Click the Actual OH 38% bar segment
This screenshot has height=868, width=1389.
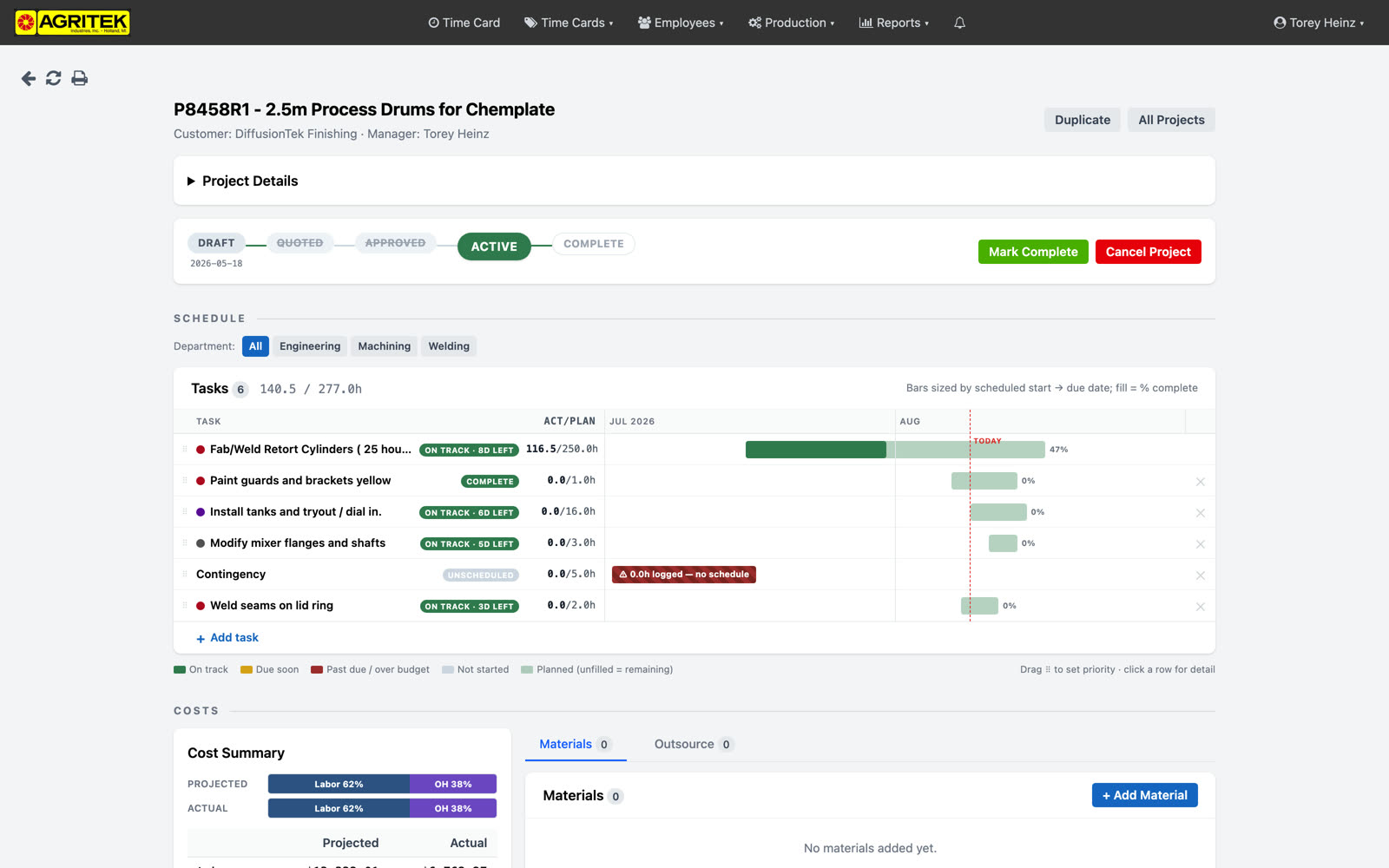[453, 808]
